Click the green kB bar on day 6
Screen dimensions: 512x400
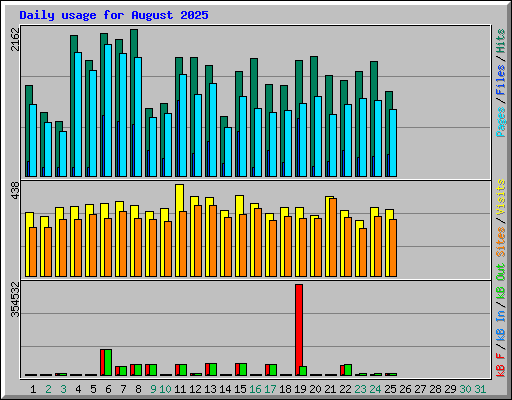pyautogui.click(x=108, y=362)
